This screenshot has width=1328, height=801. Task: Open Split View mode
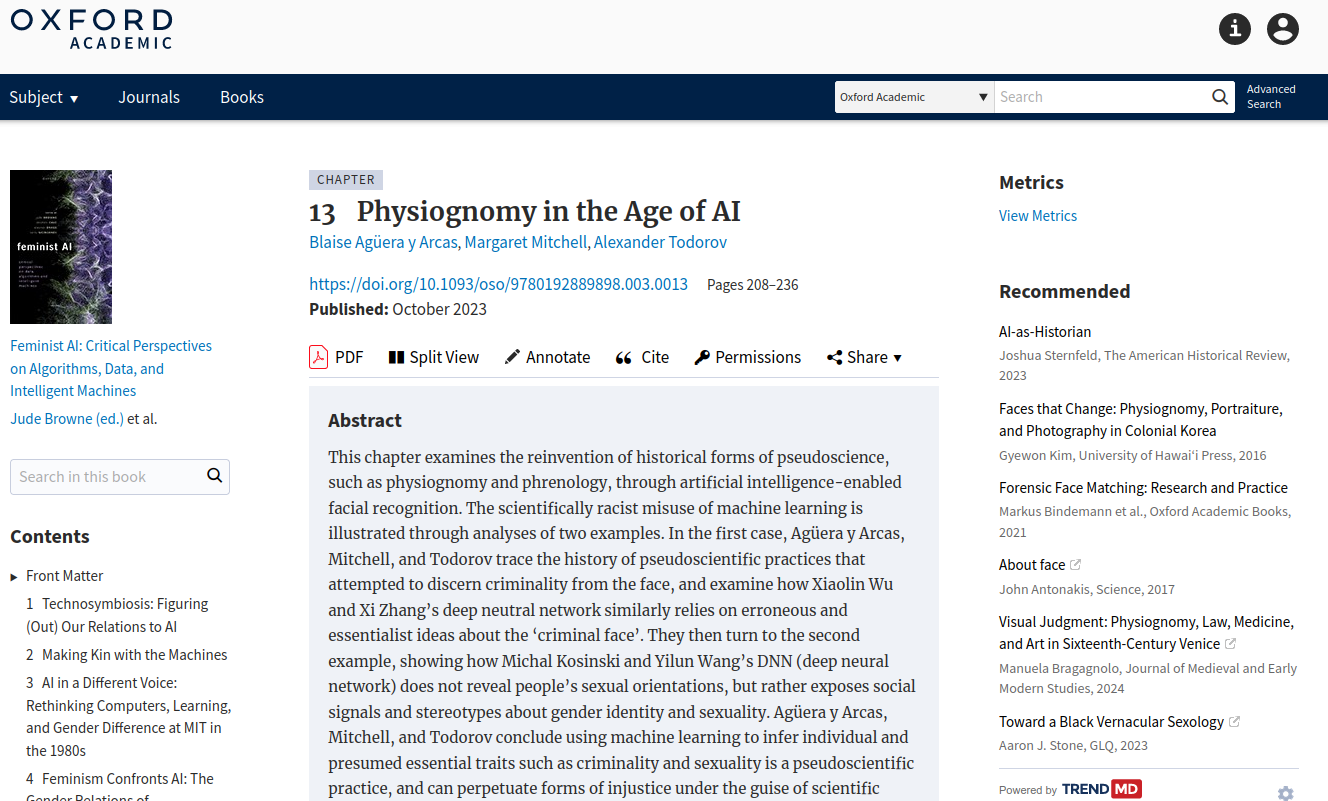(x=433, y=357)
